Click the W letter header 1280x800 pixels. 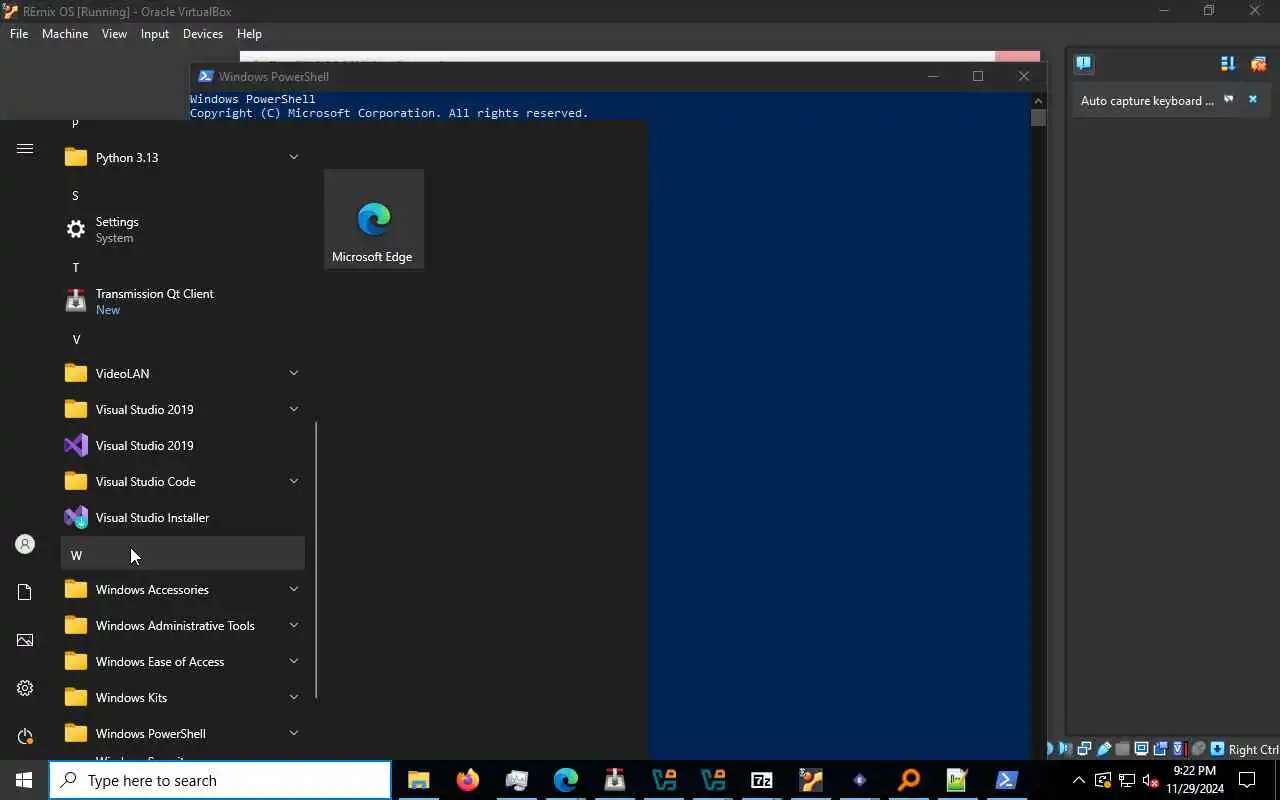[183, 554]
